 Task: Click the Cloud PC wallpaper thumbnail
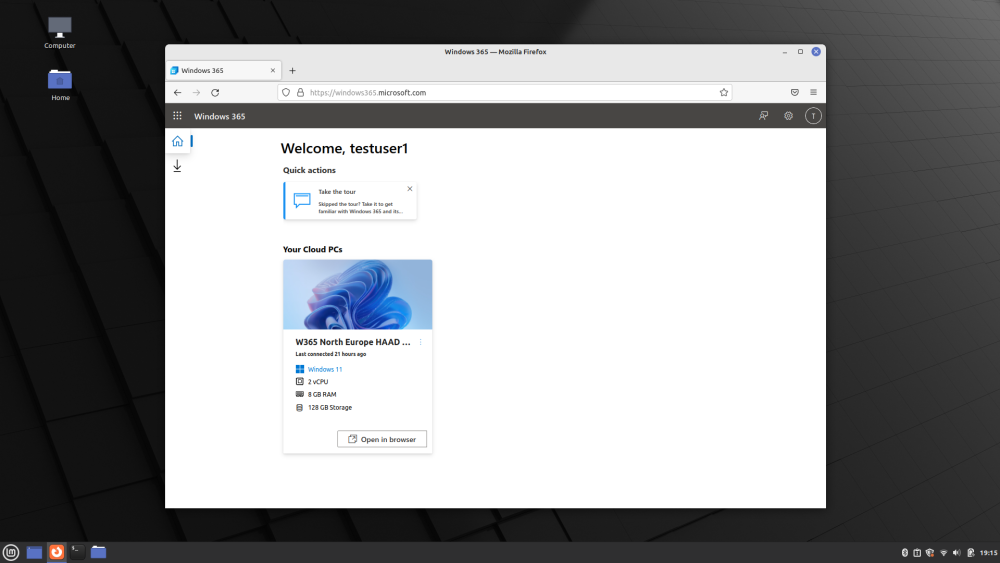[357, 295]
